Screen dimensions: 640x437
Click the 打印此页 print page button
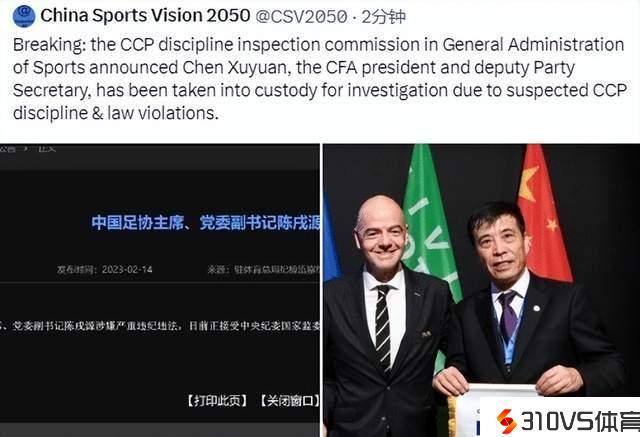tap(217, 401)
